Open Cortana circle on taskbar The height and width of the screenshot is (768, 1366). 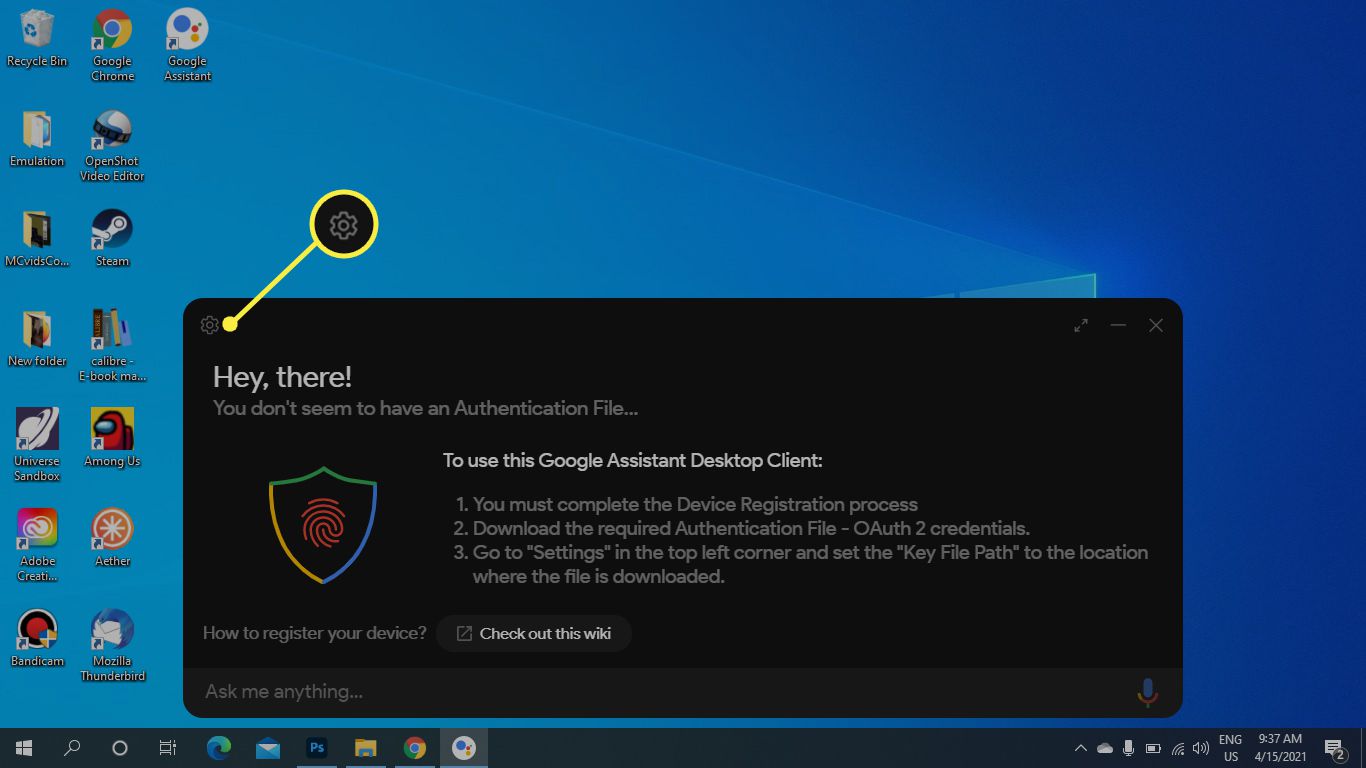click(x=120, y=748)
